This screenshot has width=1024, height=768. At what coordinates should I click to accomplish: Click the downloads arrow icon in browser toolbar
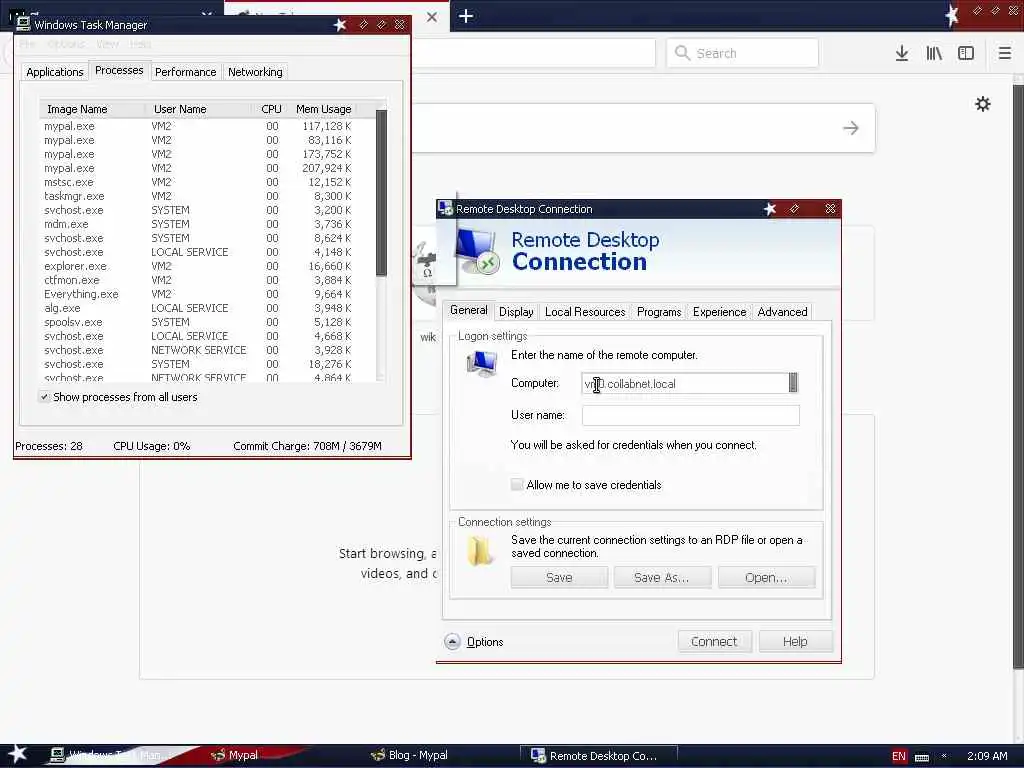[x=902, y=53]
